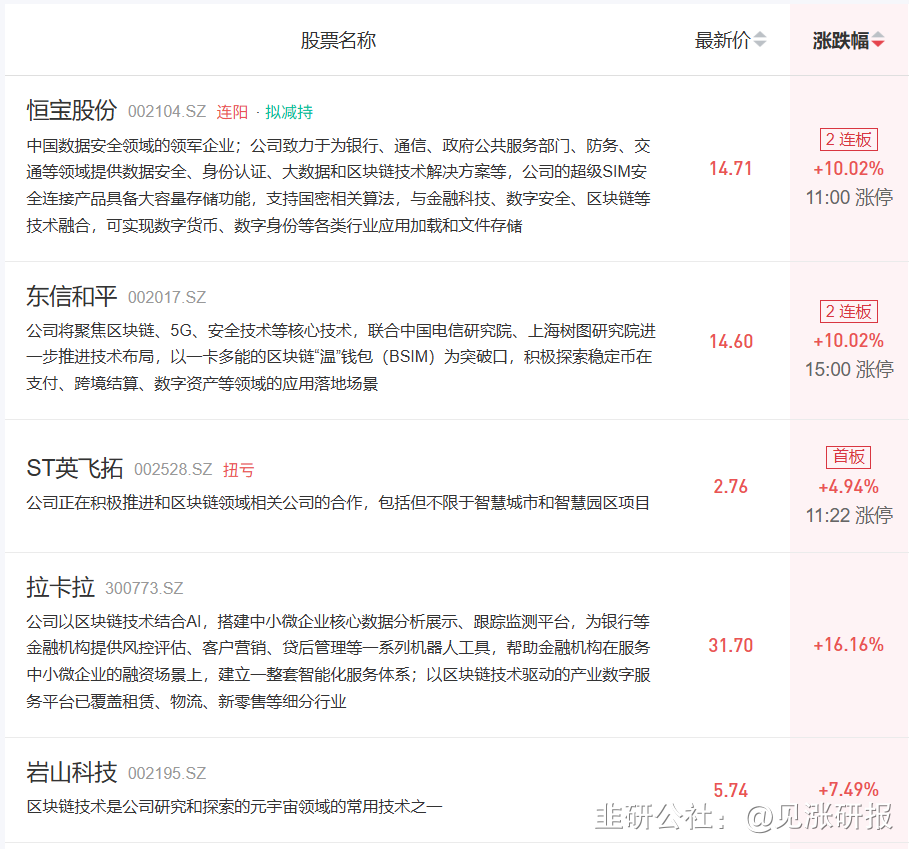Click the 2连板 badge for 恒宝股份
The height and width of the screenshot is (849, 909).
point(849,140)
